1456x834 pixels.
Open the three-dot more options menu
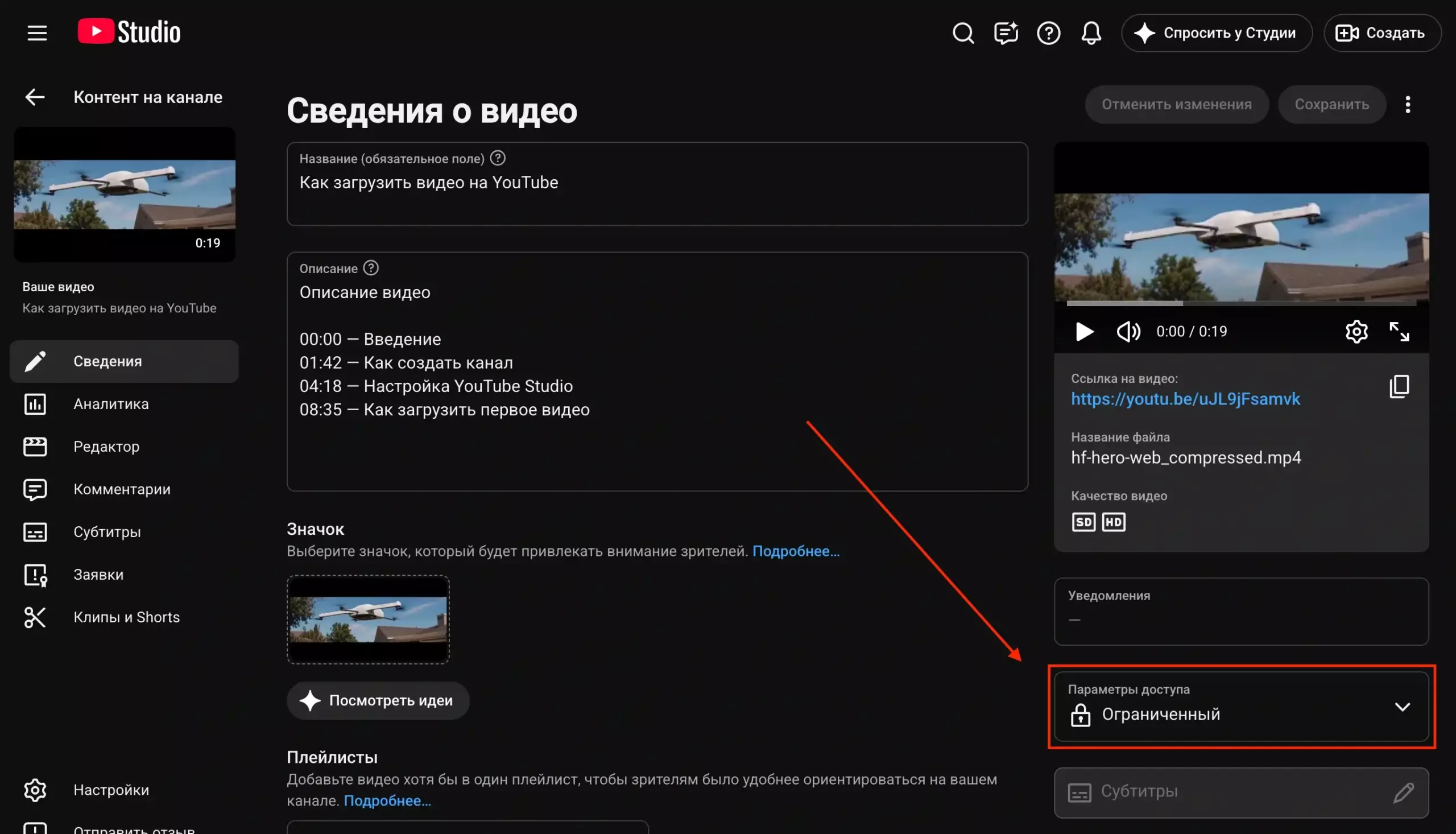point(1408,104)
